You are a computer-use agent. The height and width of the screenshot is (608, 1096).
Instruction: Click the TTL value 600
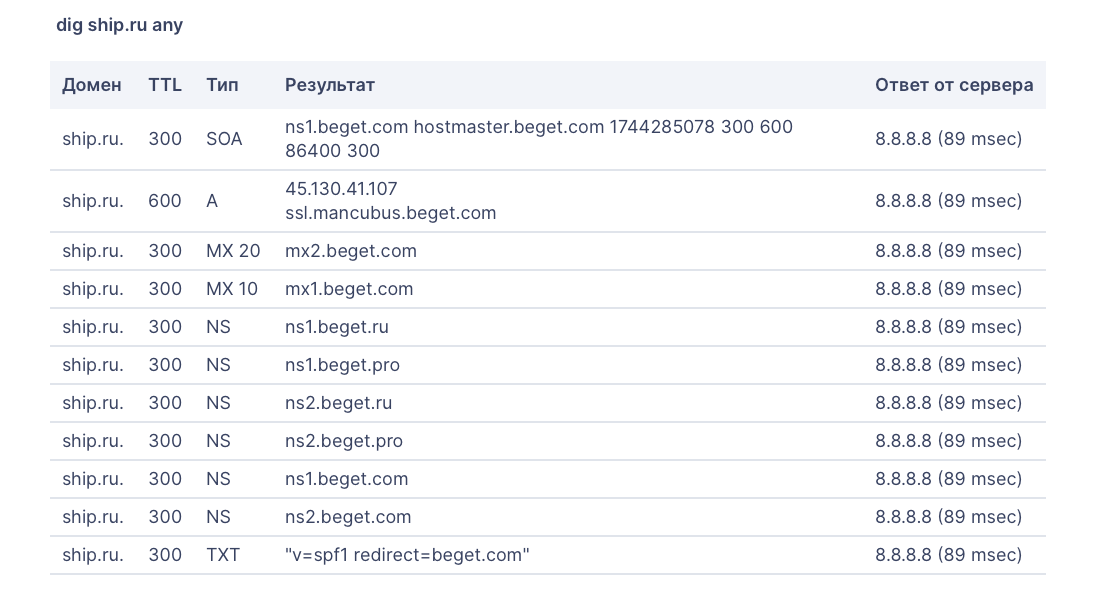pos(165,201)
